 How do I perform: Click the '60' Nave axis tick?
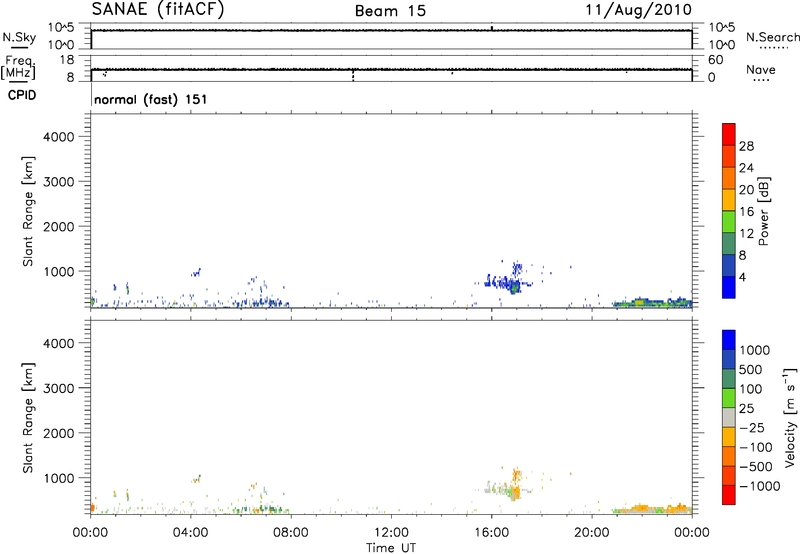[x=715, y=60]
